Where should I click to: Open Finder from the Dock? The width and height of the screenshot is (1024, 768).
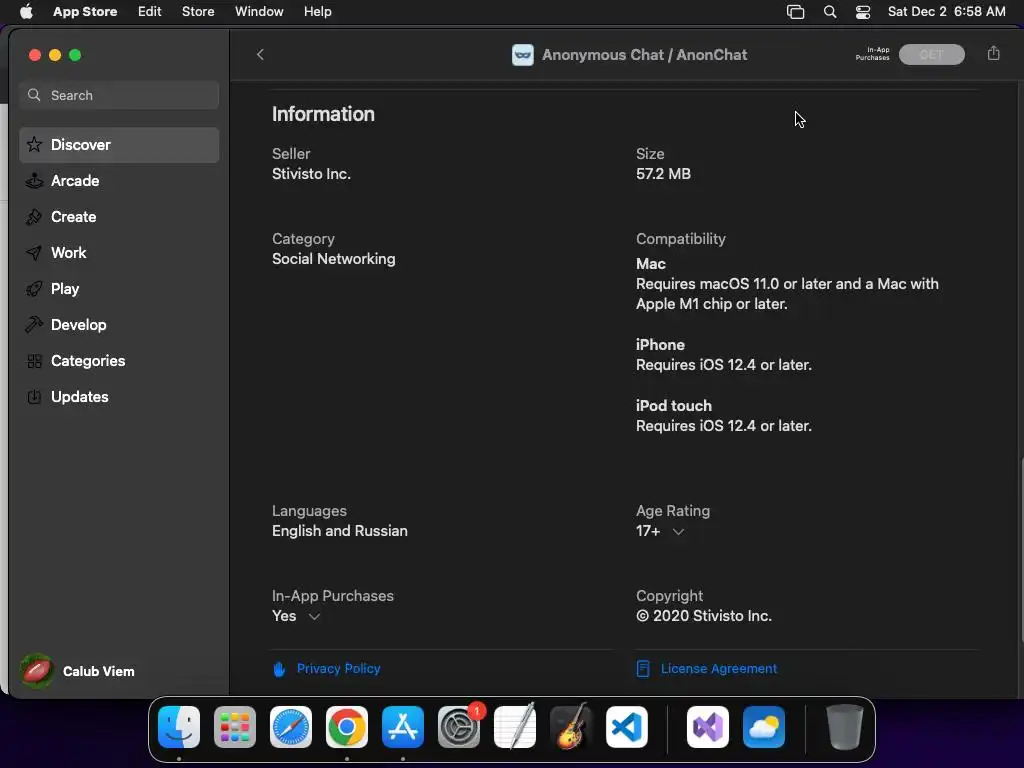coord(179,727)
